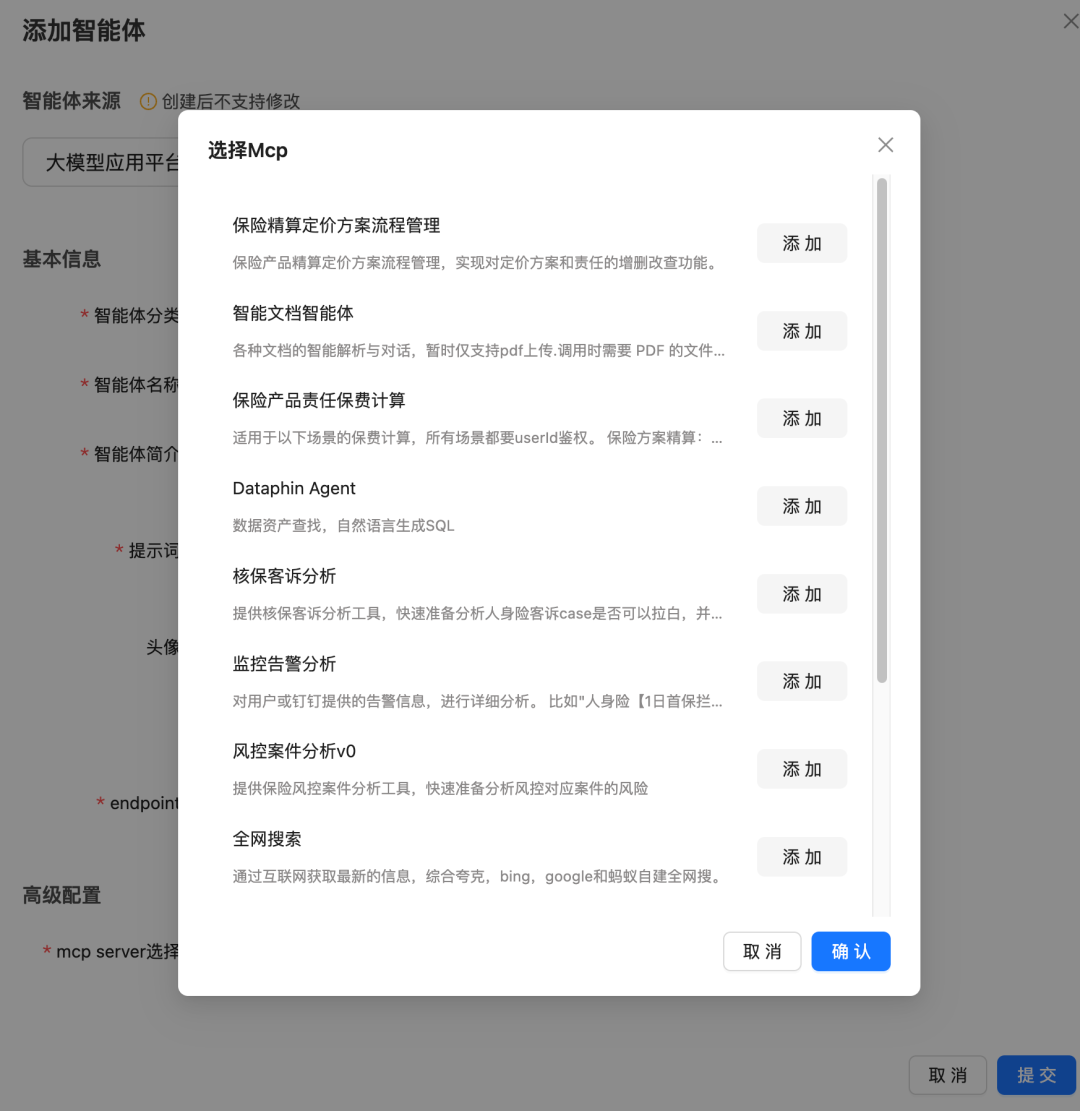Add the 监控告警分析 MCP server

click(x=801, y=681)
